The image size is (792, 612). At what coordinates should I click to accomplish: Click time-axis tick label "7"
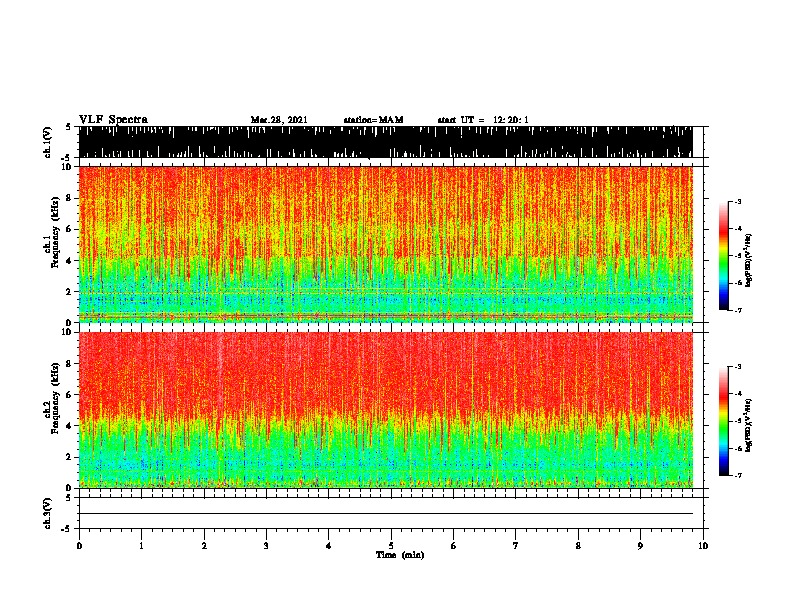click(516, 546)
